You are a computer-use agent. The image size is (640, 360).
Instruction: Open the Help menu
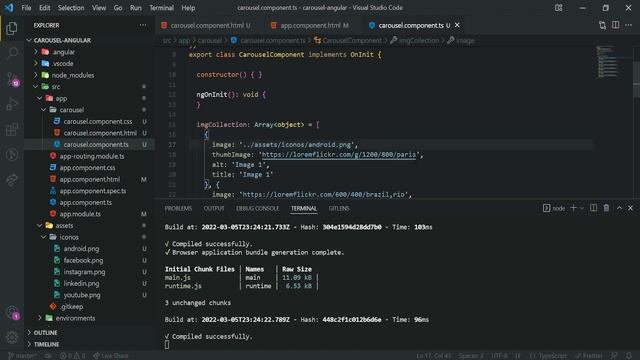pyautogui.click(x=188, y=8)
